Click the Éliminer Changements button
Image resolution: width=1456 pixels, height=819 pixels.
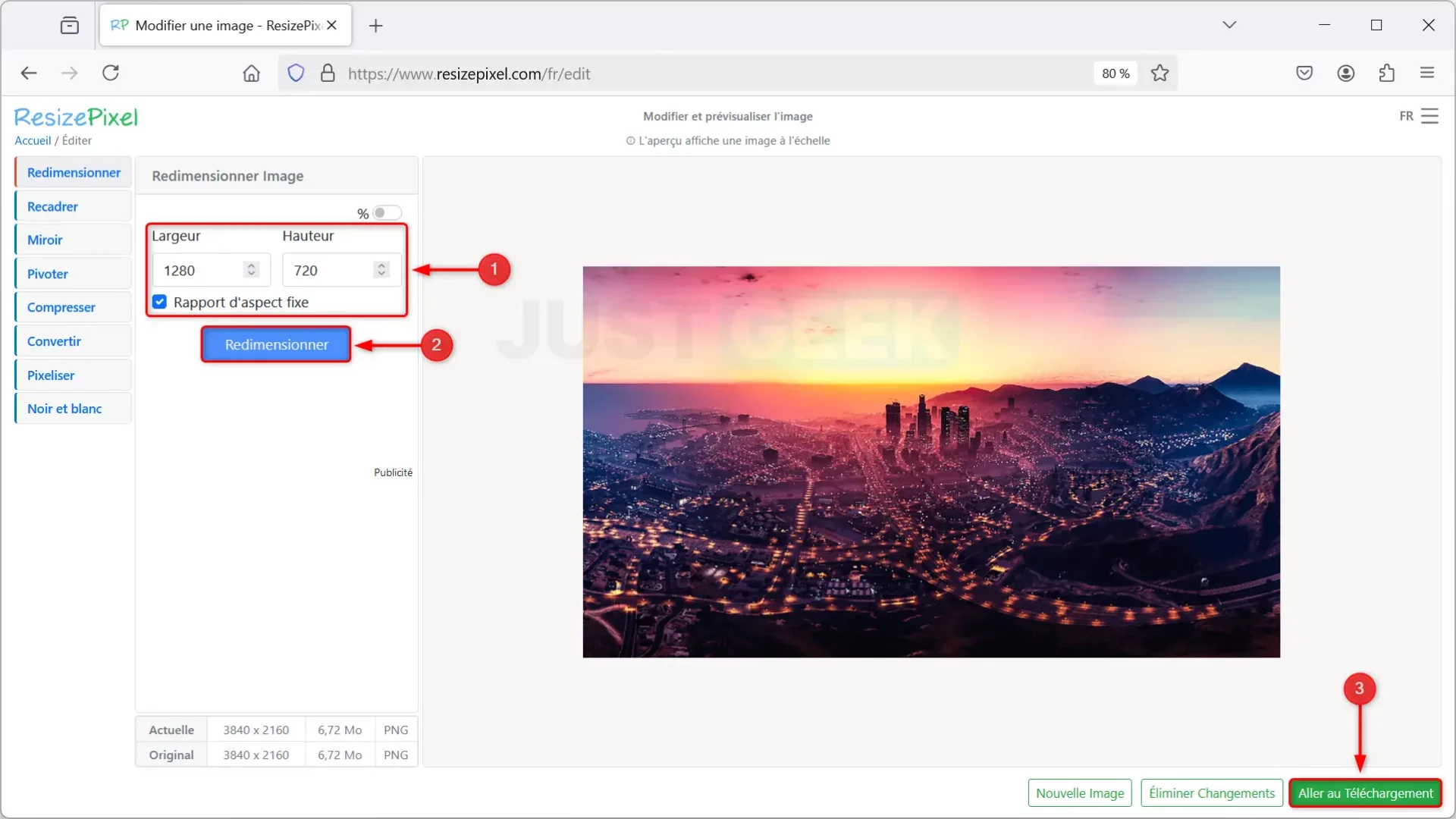pyautogui.click(x=1212, y=793)
